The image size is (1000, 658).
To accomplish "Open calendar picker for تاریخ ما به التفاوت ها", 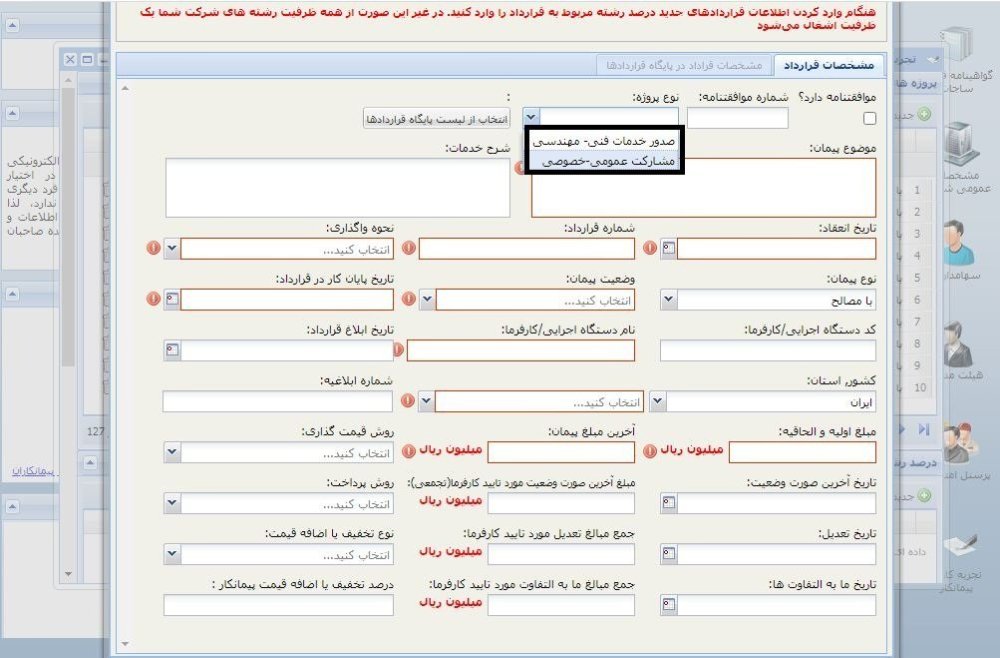I will [668, 604].
